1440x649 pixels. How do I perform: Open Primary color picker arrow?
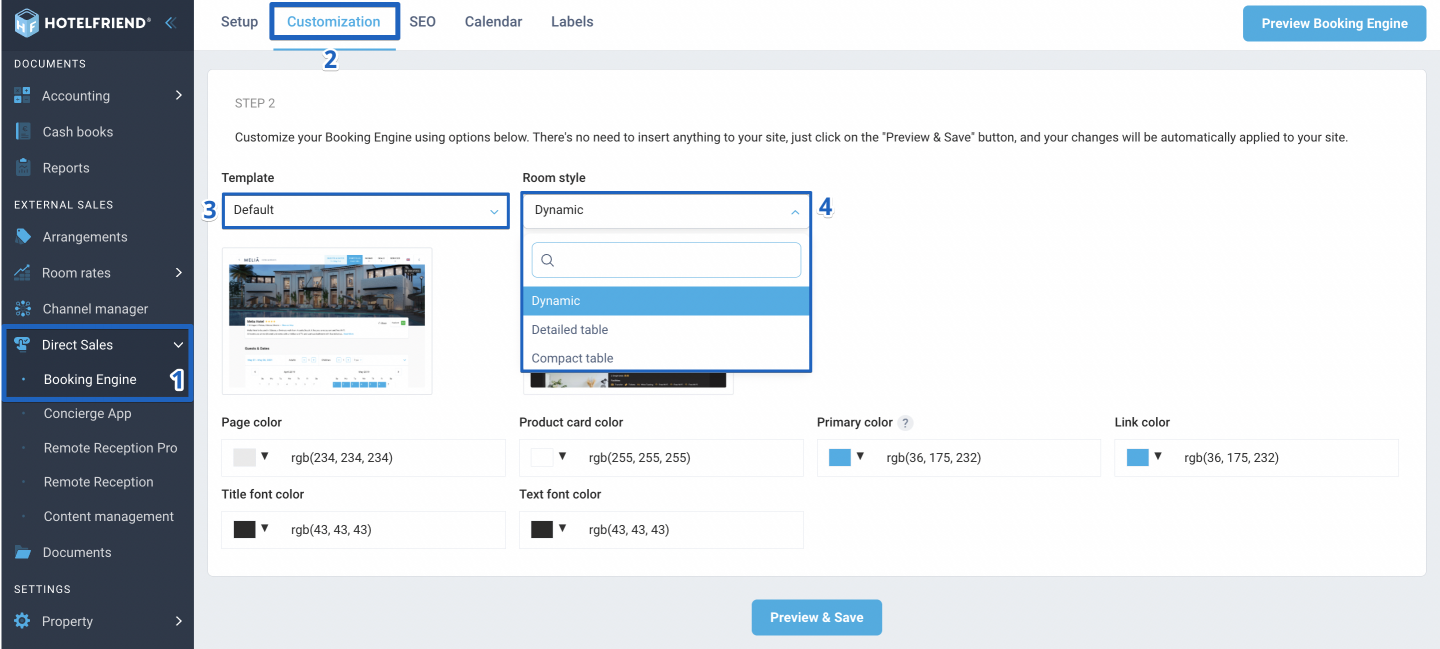[x=860, y=457]
